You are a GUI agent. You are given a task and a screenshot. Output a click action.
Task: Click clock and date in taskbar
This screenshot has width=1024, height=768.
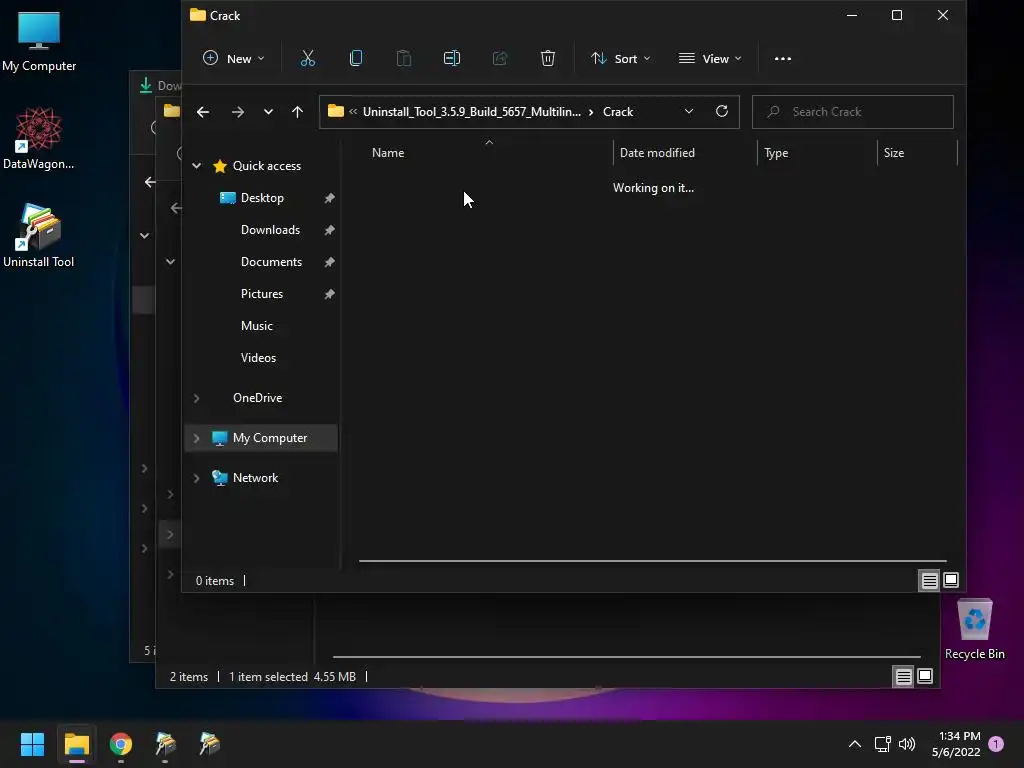(x=956, y=744)
